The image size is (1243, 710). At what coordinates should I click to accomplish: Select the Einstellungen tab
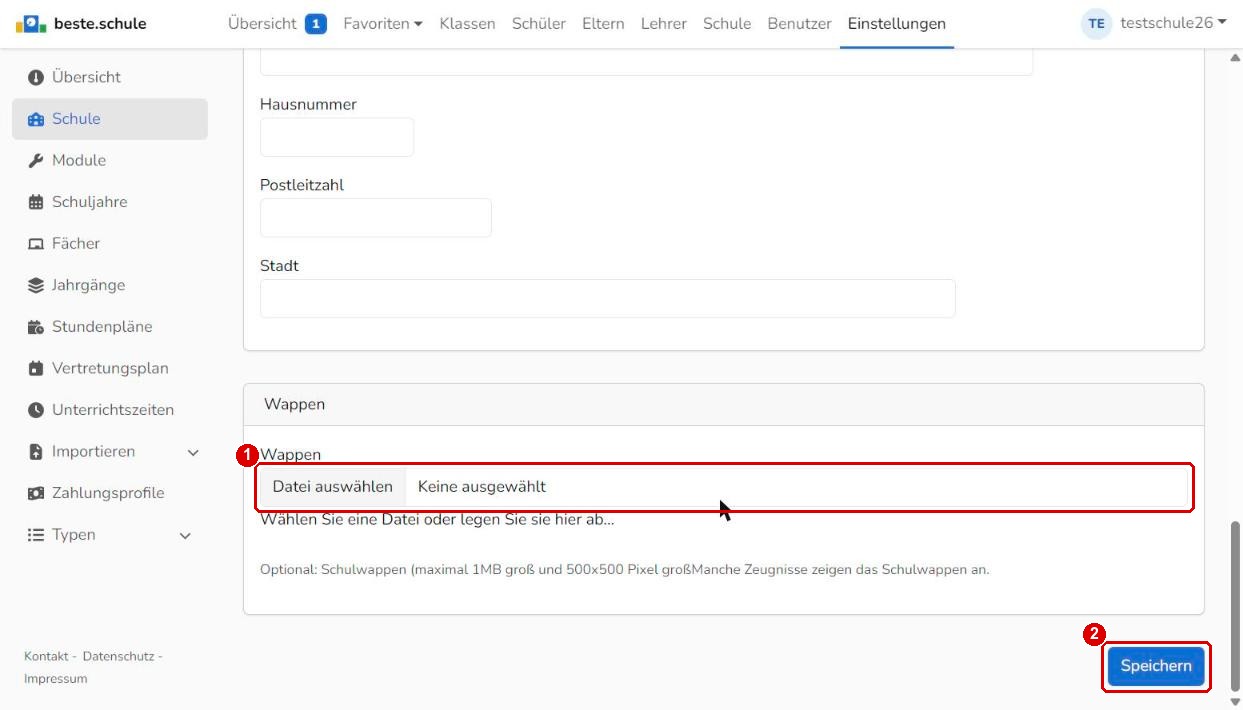click(897, 24)
